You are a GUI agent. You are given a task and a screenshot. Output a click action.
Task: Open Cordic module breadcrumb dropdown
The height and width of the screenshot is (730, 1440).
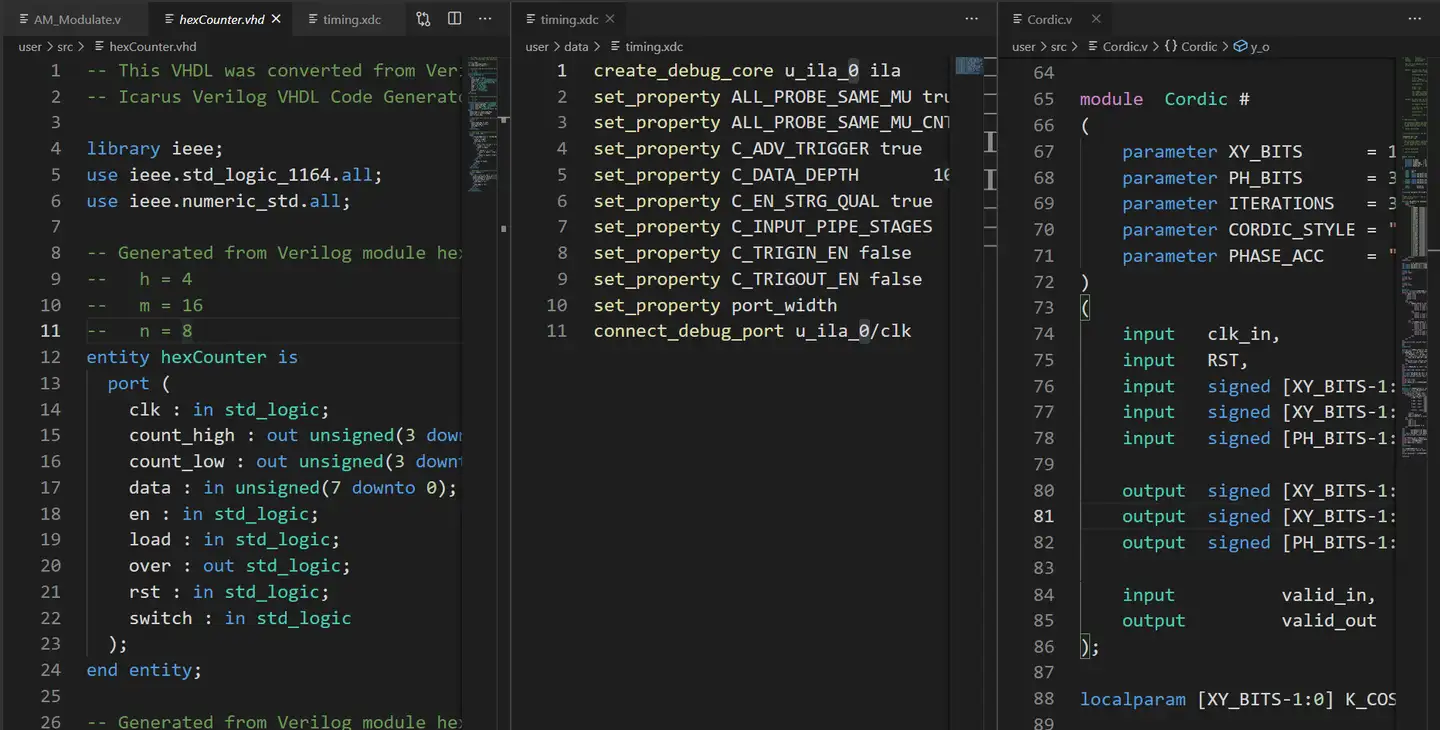(1199, 46)
